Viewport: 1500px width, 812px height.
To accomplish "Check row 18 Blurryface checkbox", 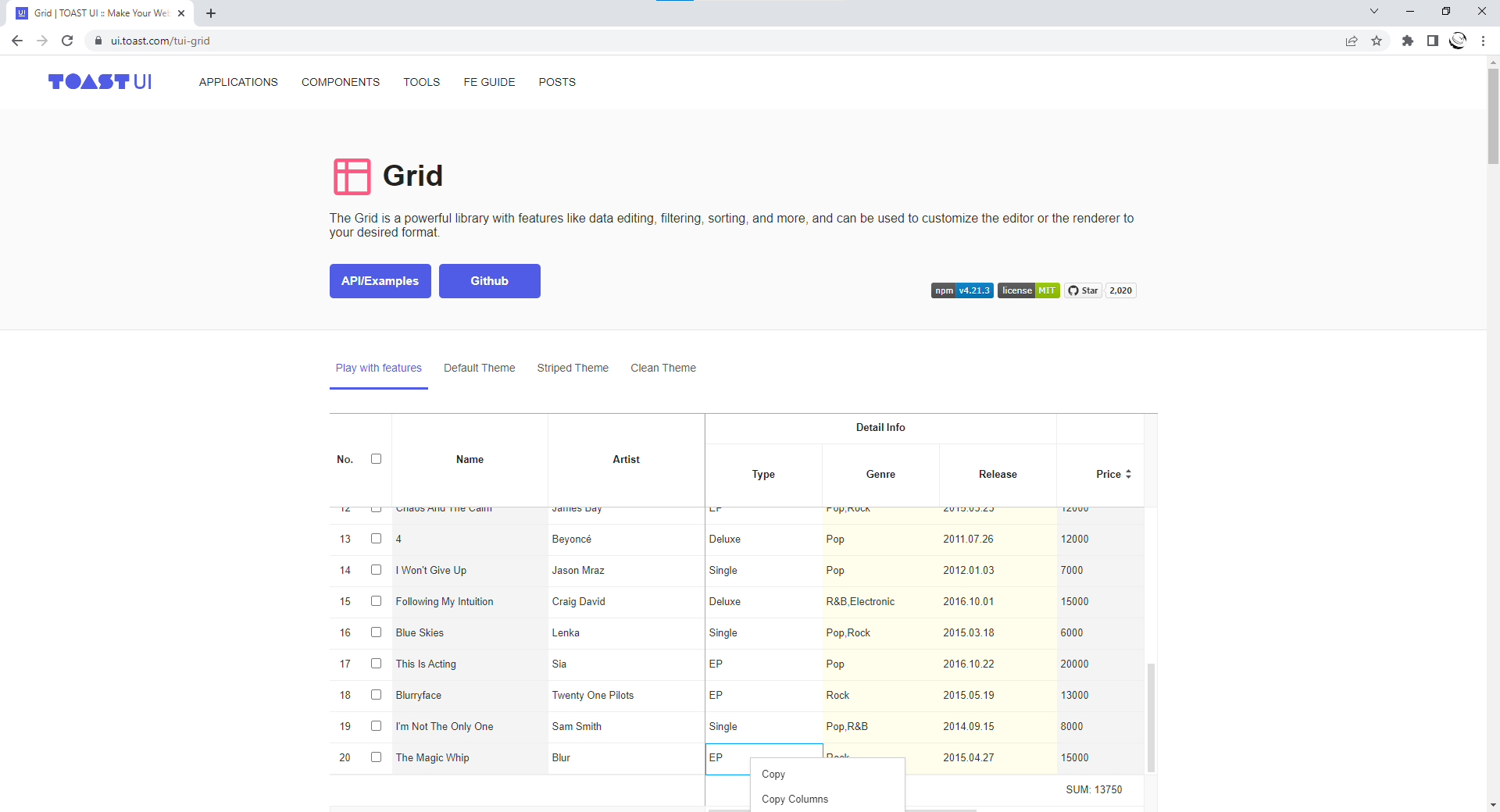I will click(377, 695).
